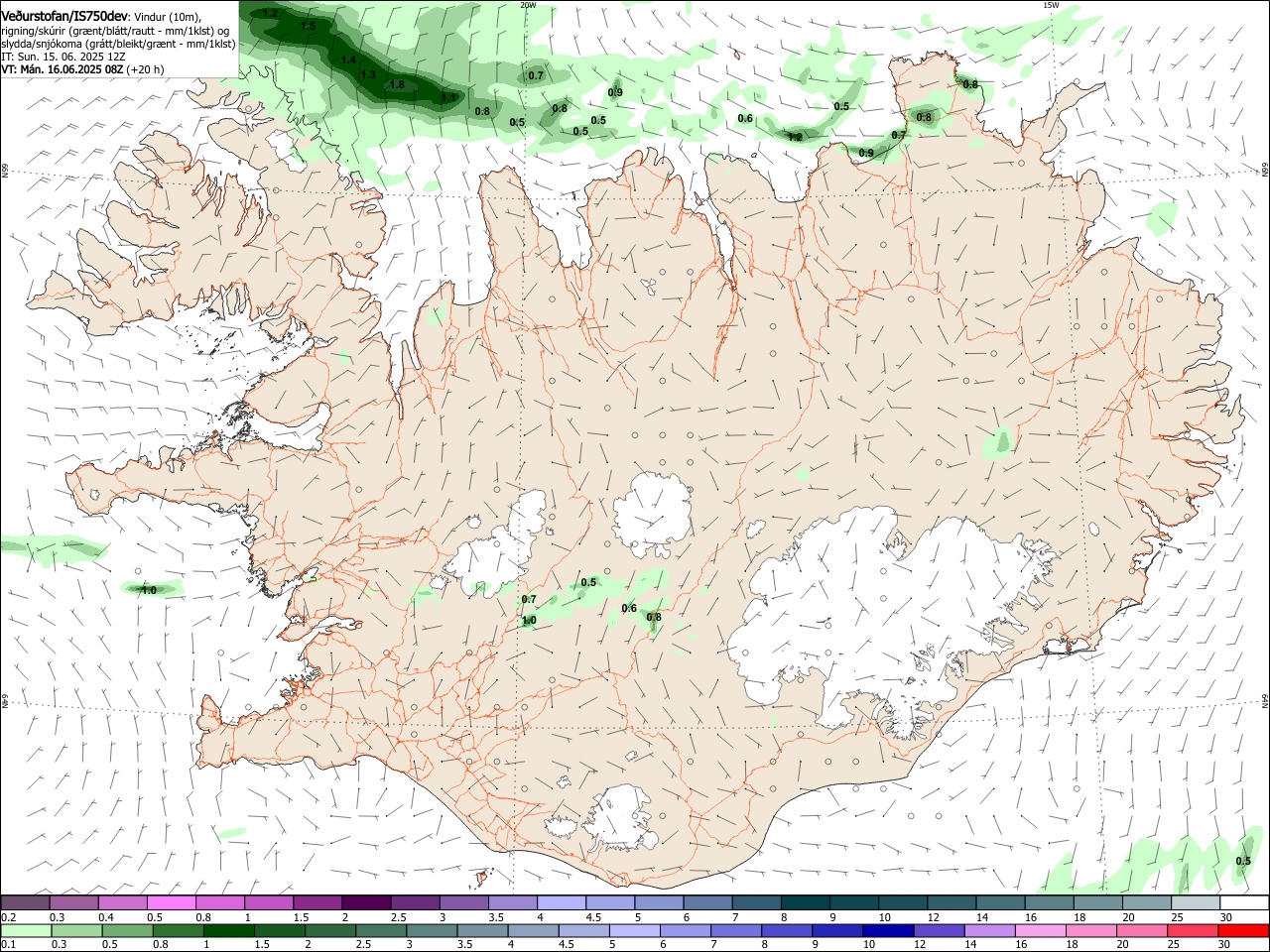Click the 15W longitude label
This screenshot has height=952, width=1270.
click(1052, 5)
